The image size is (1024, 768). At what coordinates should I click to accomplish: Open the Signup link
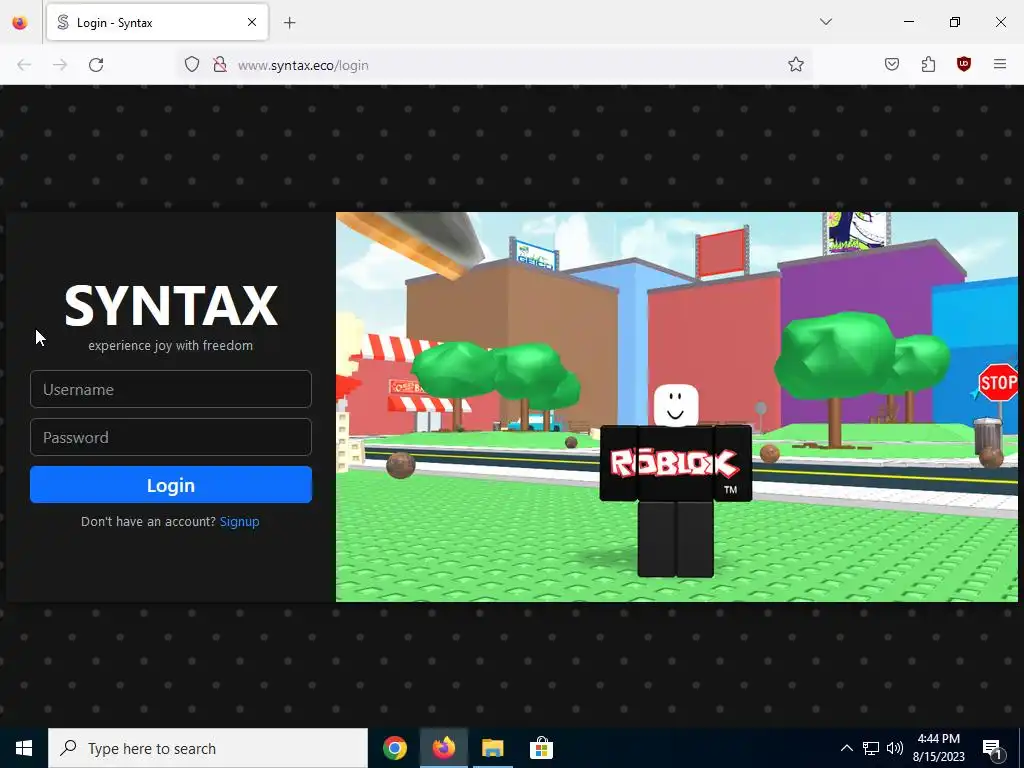click(239, 521)
